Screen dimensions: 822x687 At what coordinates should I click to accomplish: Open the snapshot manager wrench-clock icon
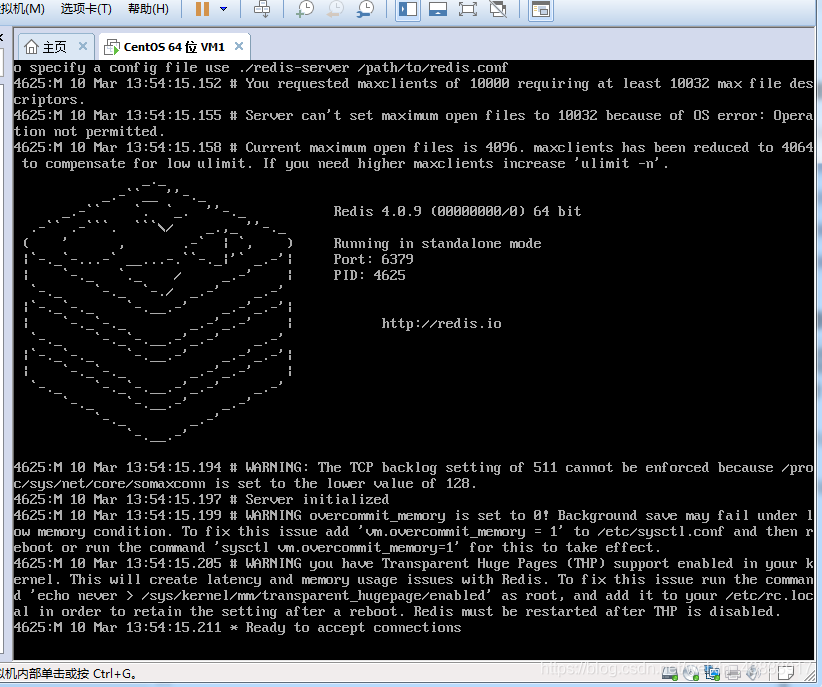coord(365,9)
